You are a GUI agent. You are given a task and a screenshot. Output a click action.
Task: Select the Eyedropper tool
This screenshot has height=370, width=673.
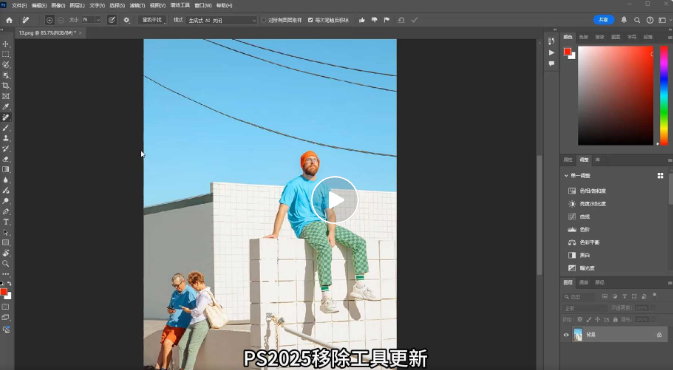(x=6, y=107)
